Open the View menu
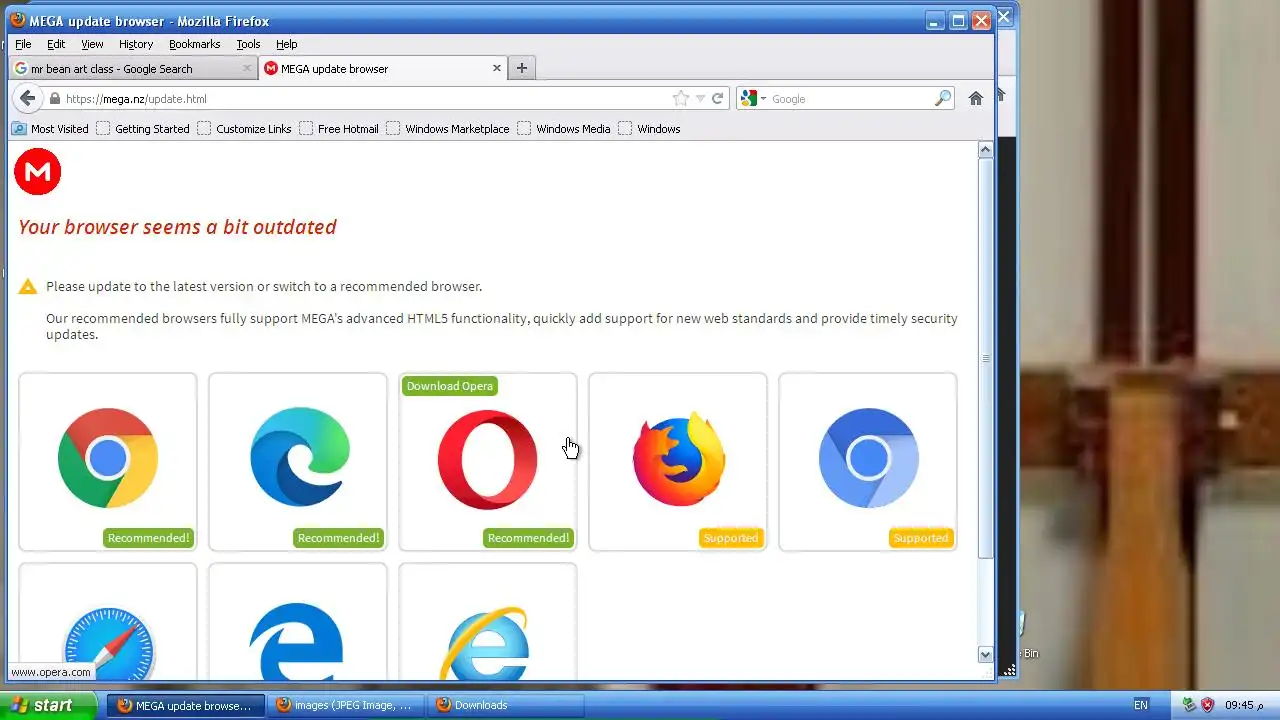This screenshot has height=720, width=1280. click(x=92, y=44)
